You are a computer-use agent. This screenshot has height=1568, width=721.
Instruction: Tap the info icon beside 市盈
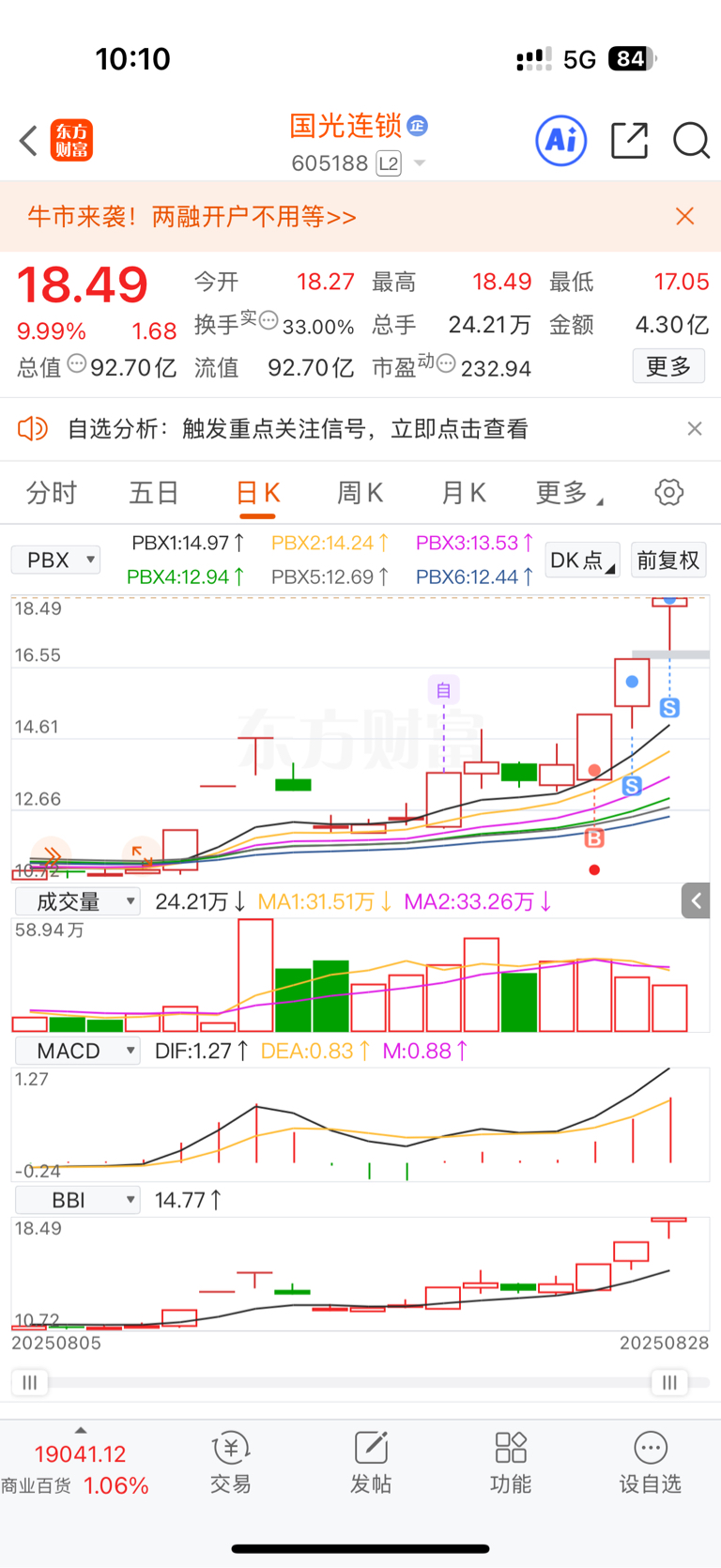(447, 363)
